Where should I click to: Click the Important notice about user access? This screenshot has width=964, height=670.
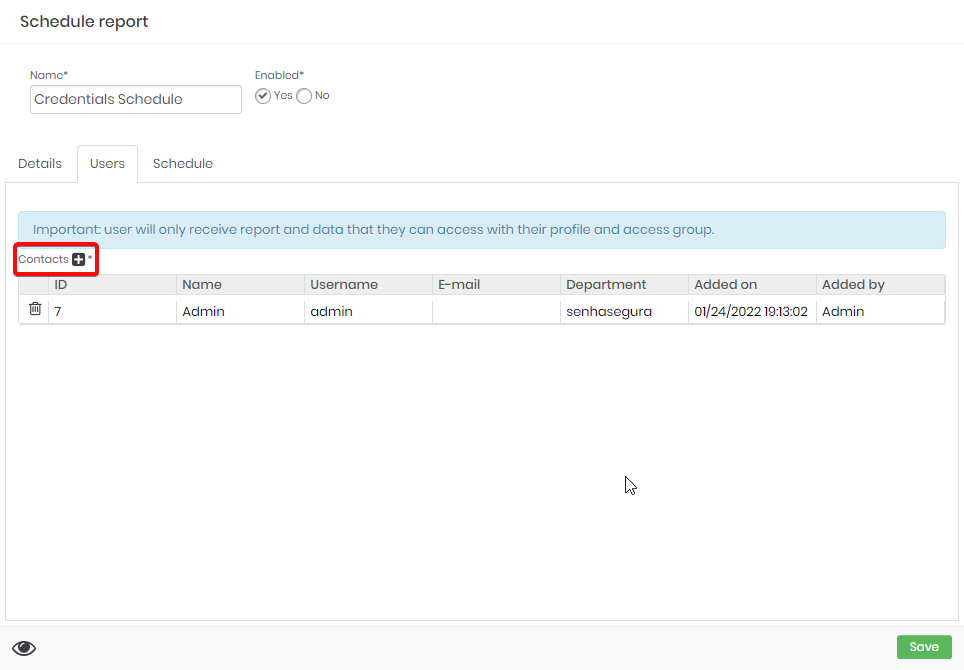point(482,230)
